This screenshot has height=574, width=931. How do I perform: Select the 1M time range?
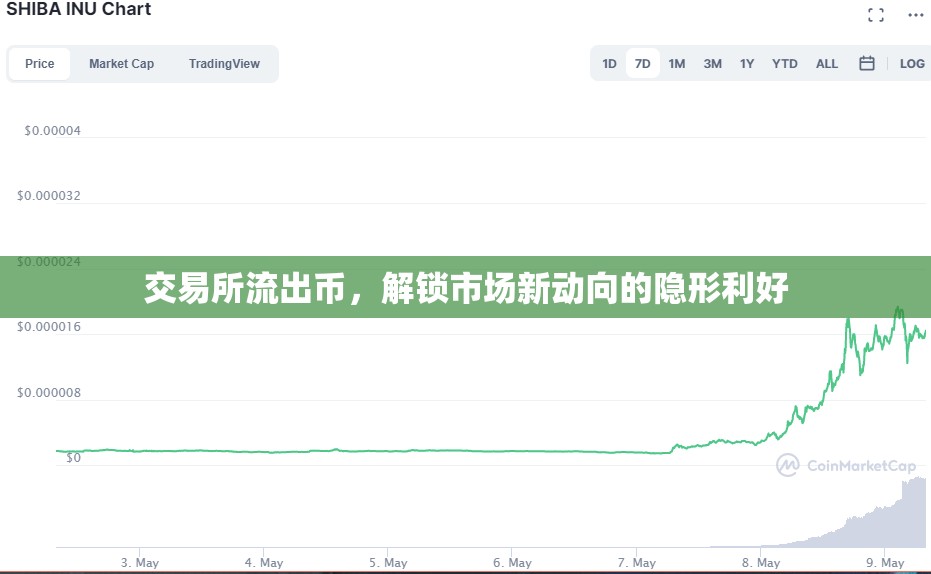[677, 64]
